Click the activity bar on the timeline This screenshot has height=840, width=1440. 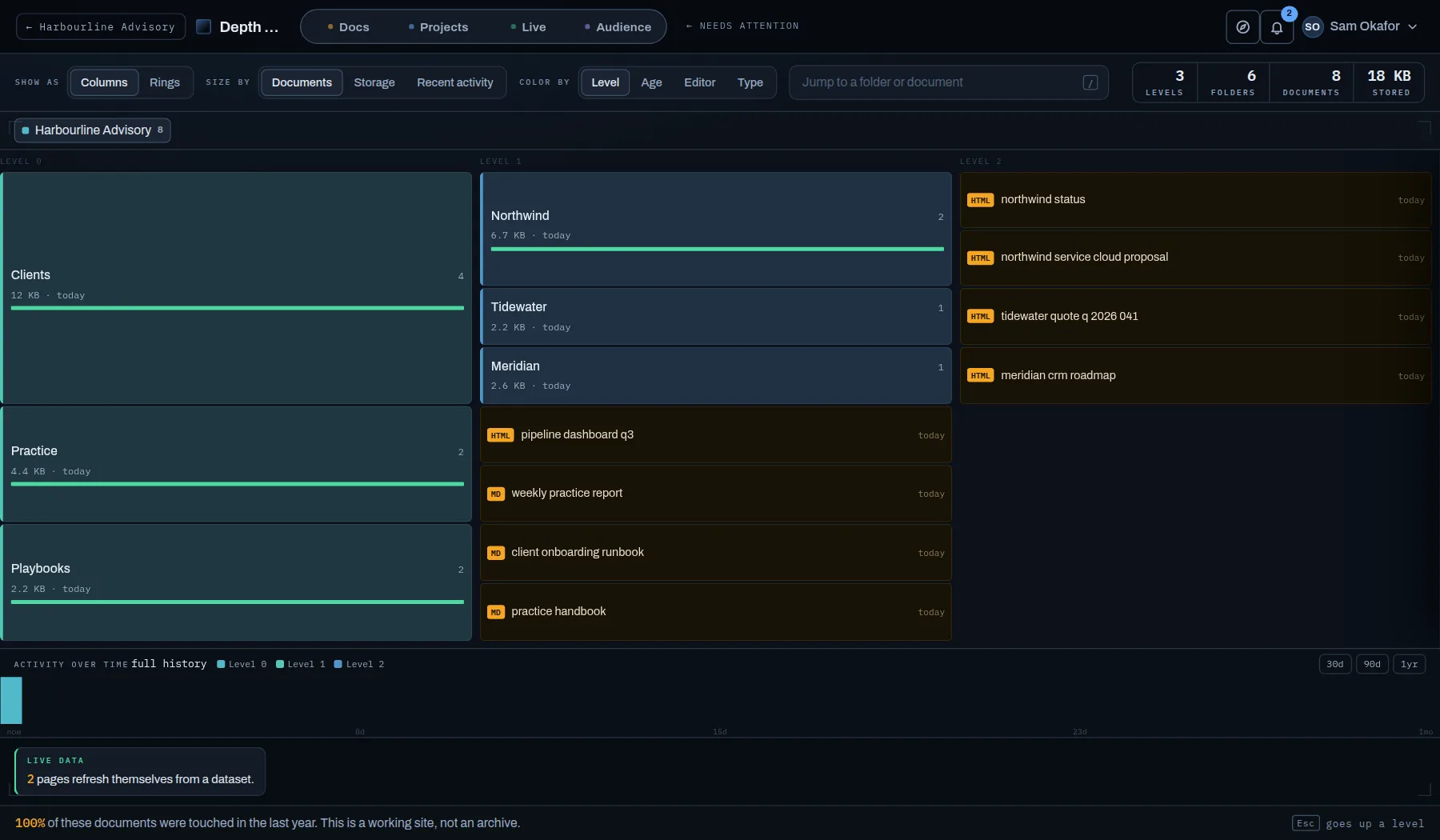tap(11, 701)
